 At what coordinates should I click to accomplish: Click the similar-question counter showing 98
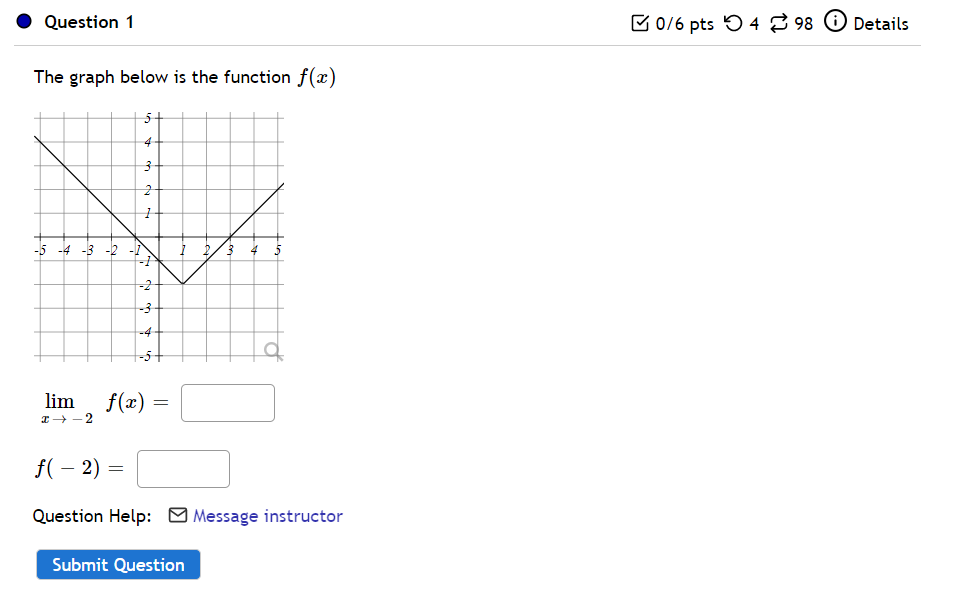[804, 23]
